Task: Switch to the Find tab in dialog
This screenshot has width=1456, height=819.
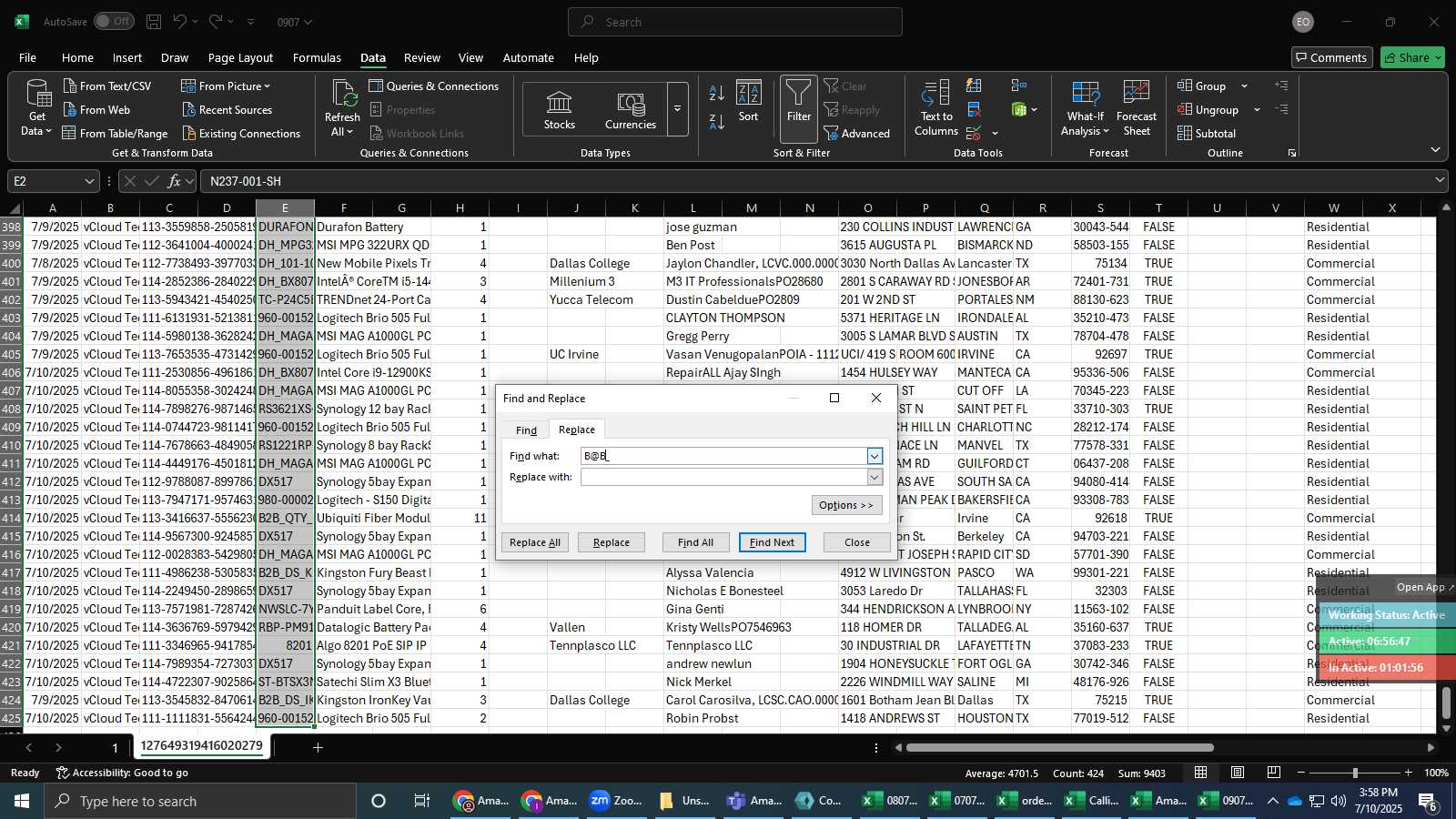Action: click(x=526, y=430)
